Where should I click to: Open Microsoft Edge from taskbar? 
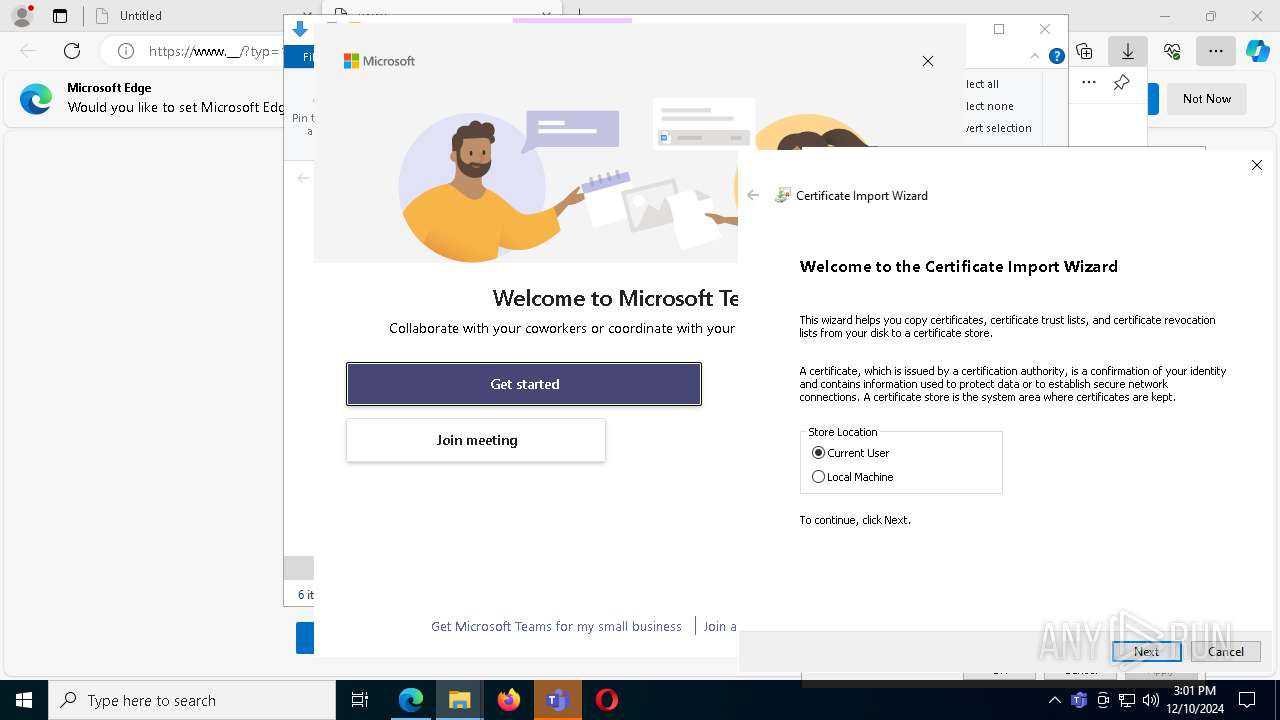coord(411,700)
